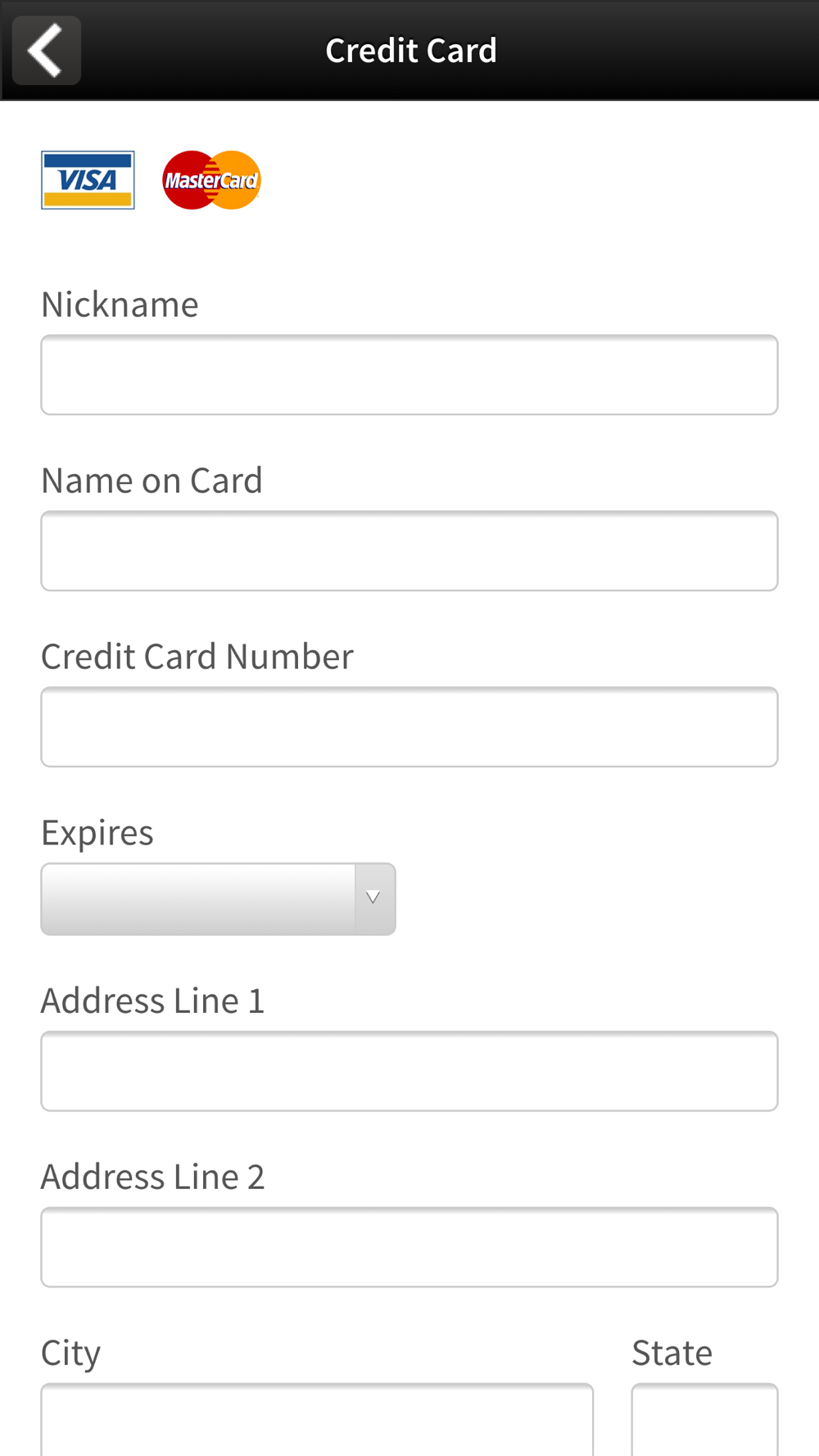The height and width of the screenshot is (1456, 819).
Task: Click the Name on Card label
Action: [x=152, y=481]
